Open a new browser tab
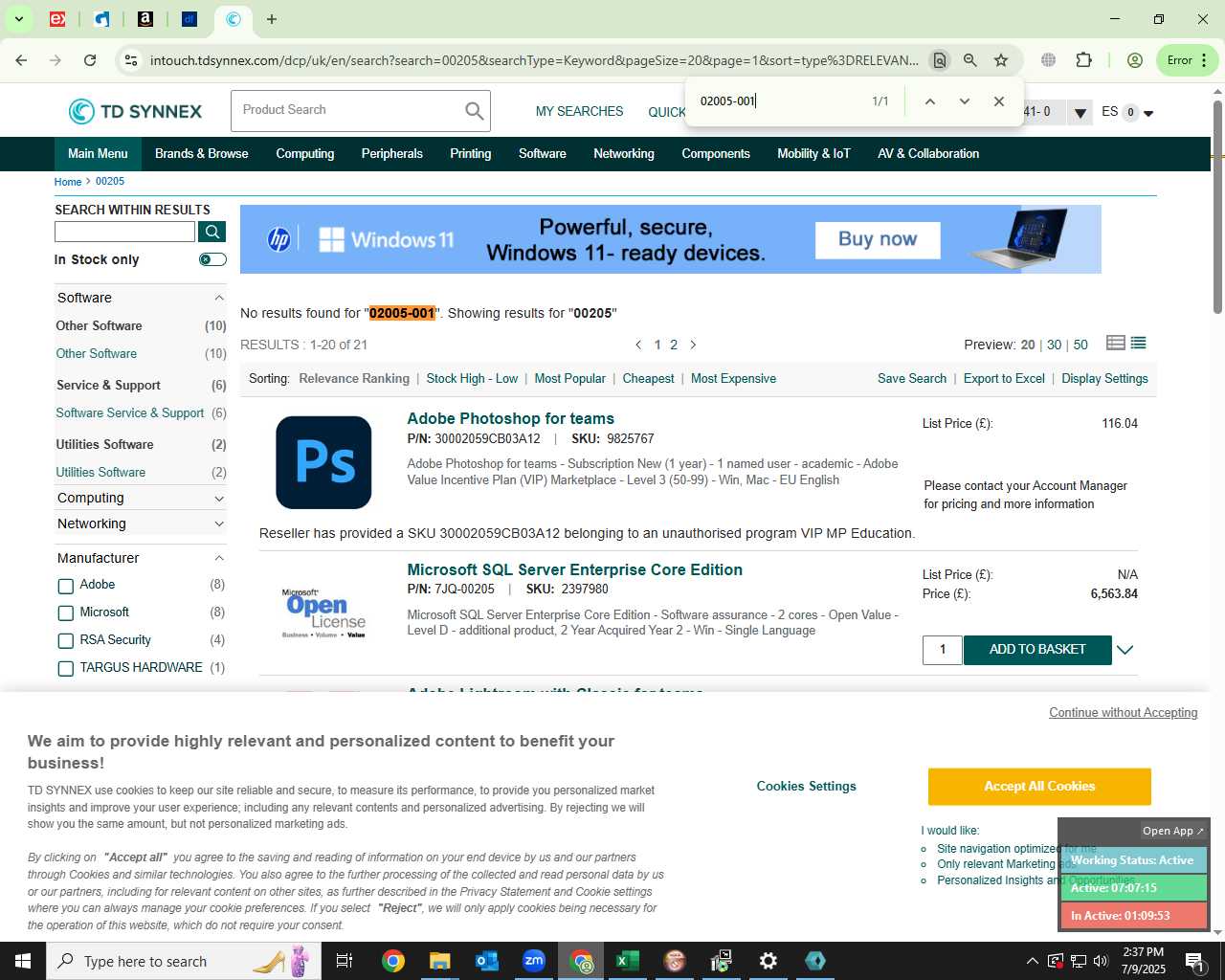This screenshot has width=1225, height=980. [272, 19]
